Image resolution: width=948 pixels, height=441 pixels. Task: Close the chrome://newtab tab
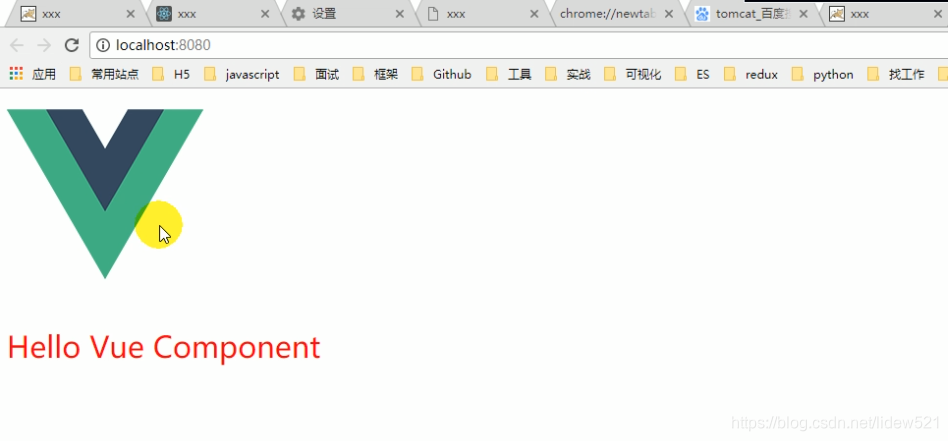tap(669, 14)
